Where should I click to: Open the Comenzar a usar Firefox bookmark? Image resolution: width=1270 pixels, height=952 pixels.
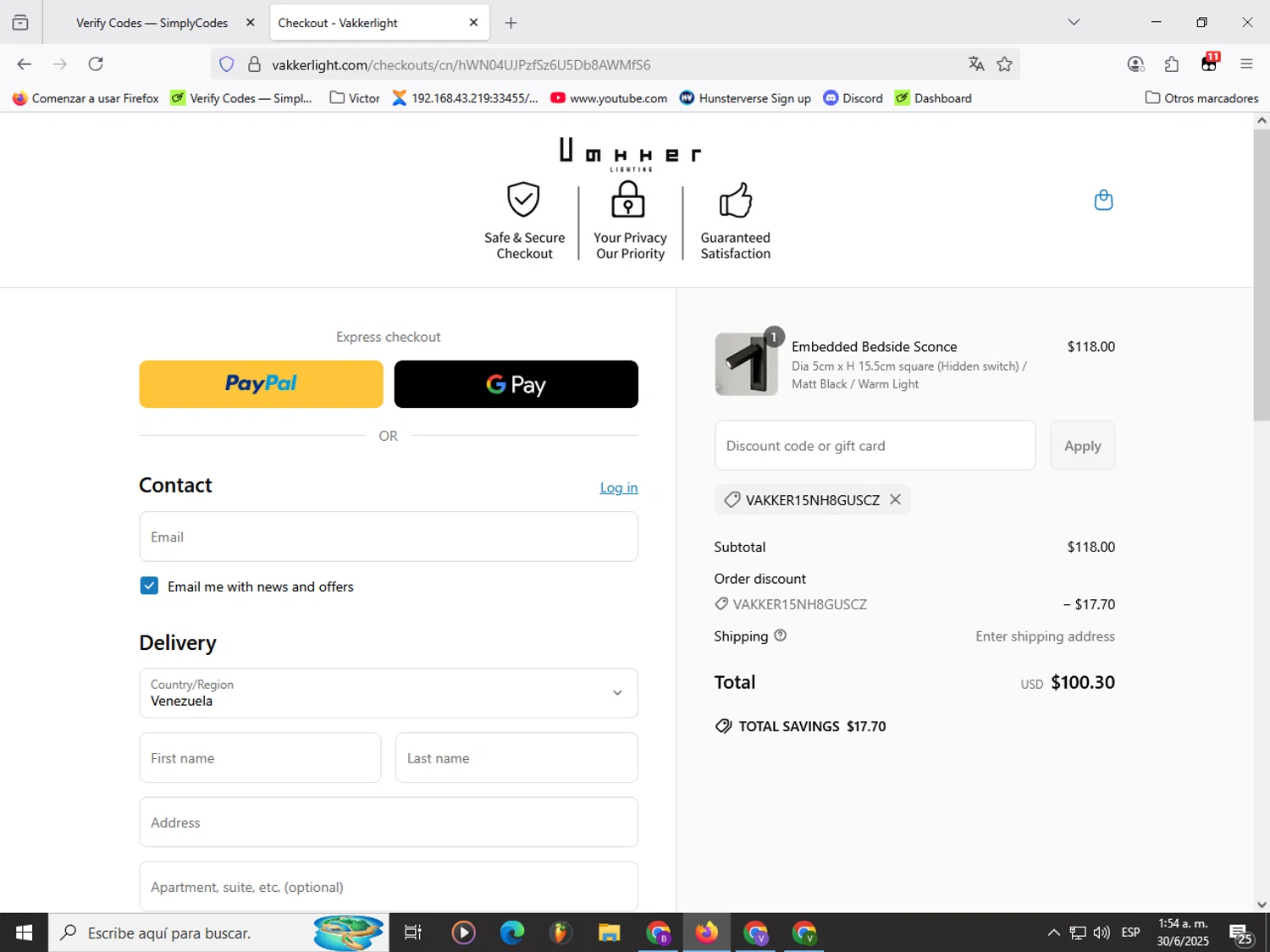point(86,98)
